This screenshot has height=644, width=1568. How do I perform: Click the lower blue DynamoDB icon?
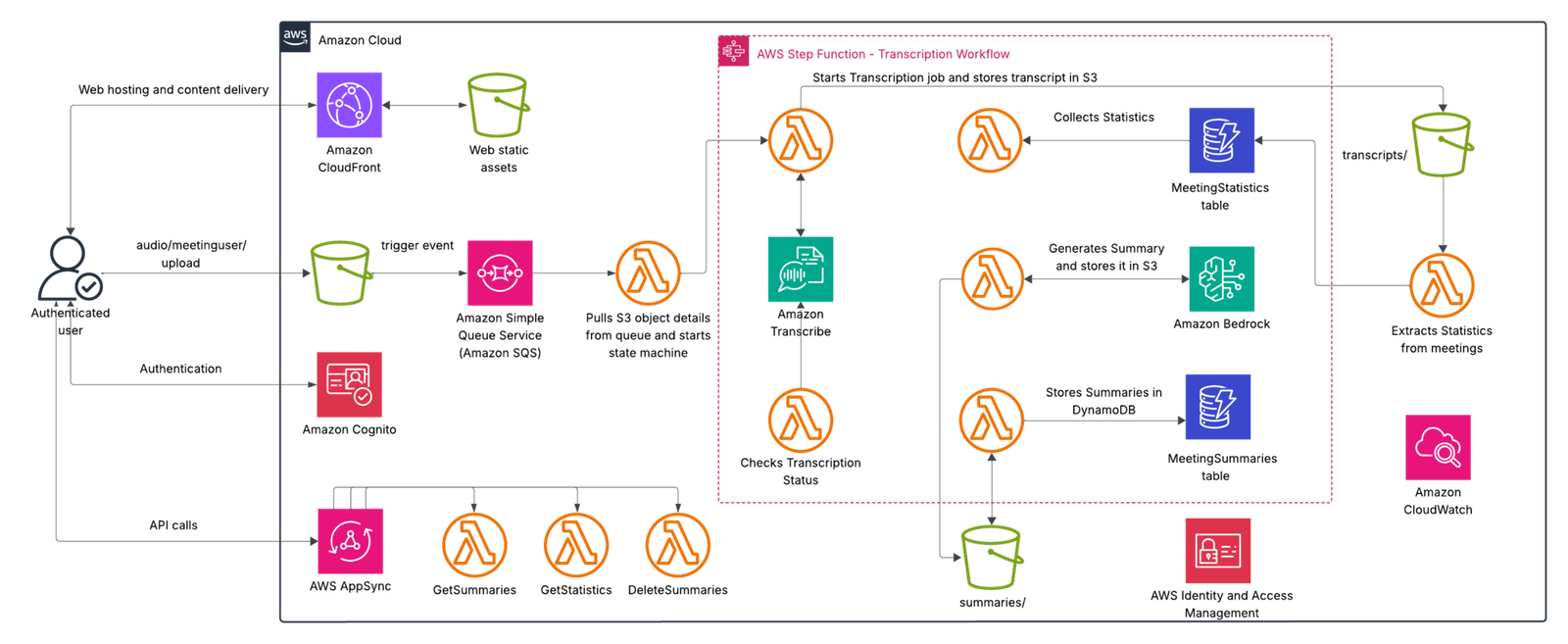pyautogui.click(x=1217, y=406)
